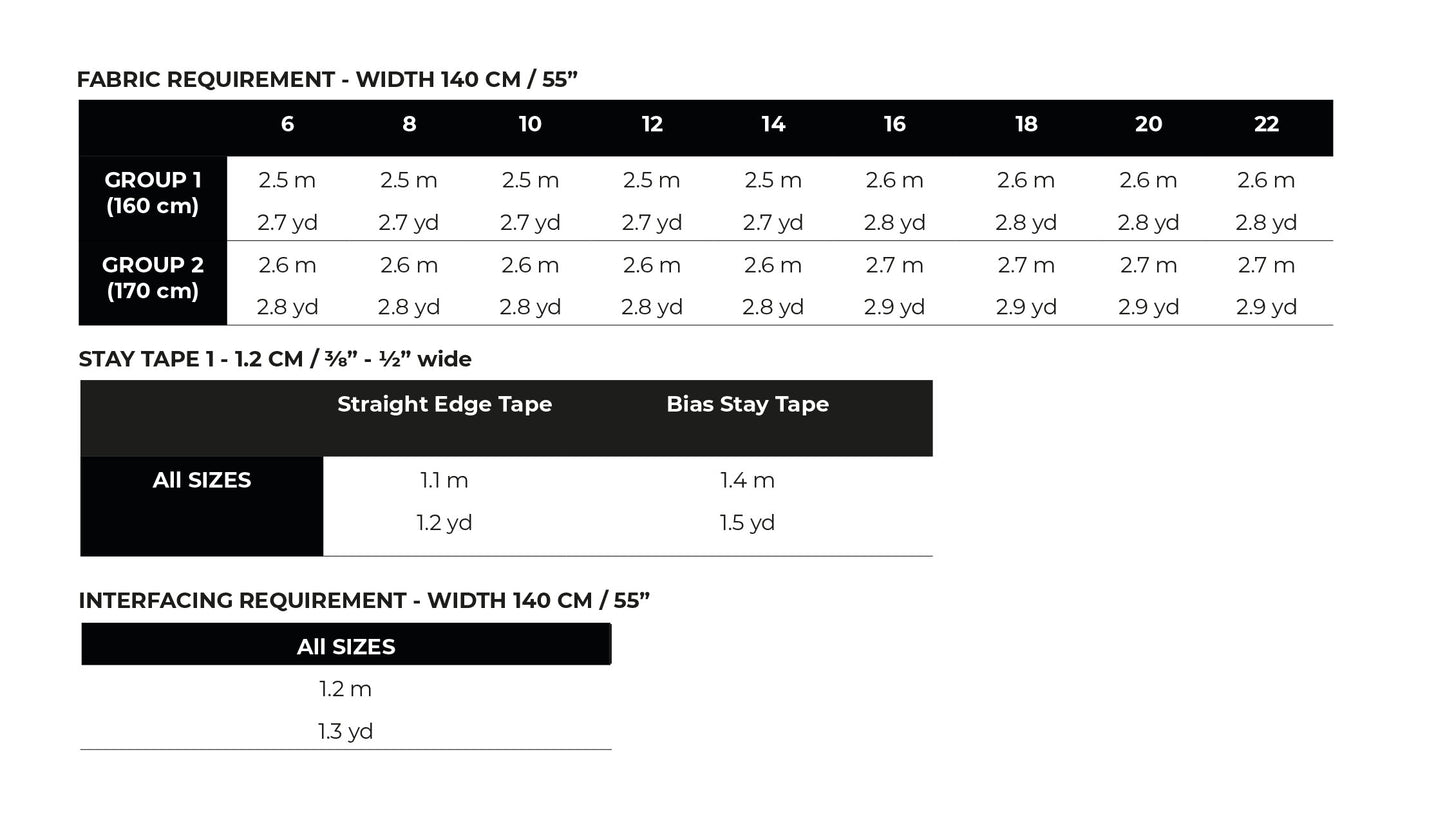1445x836 pixels.
Task: Select the GROUP 2 (170 cm) row label
Action: 153,278
